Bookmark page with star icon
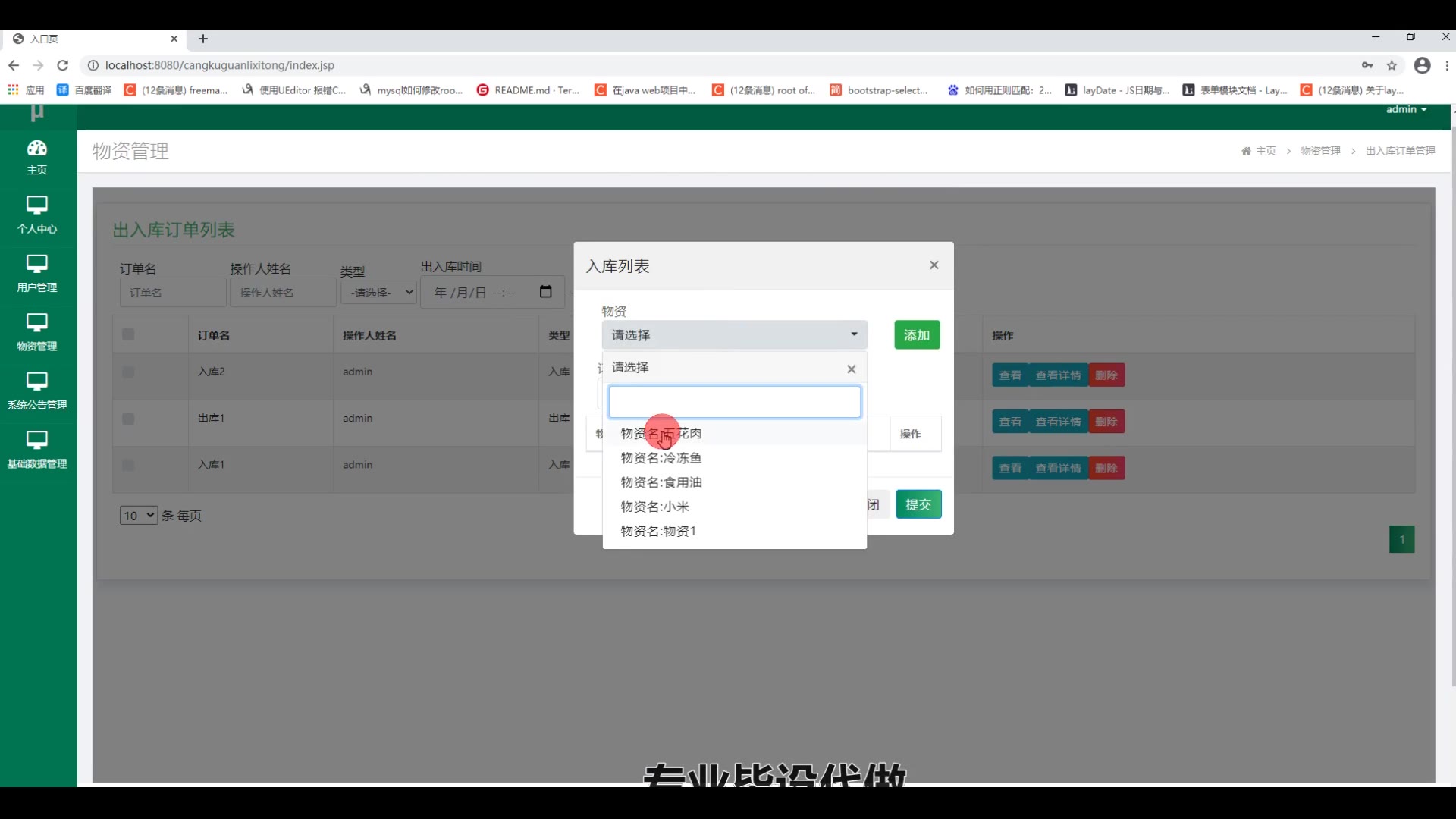1456x819 pixels. coord(1392,65)
